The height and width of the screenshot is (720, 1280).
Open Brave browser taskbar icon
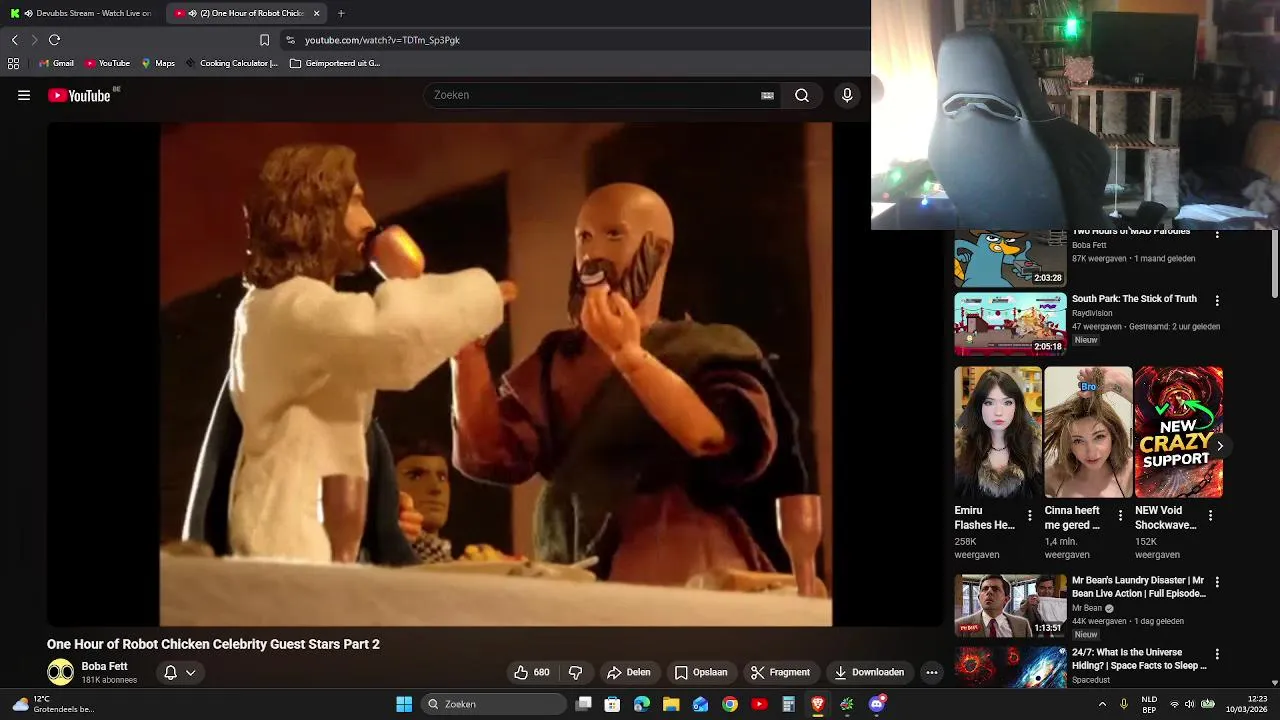coord(818,704)
